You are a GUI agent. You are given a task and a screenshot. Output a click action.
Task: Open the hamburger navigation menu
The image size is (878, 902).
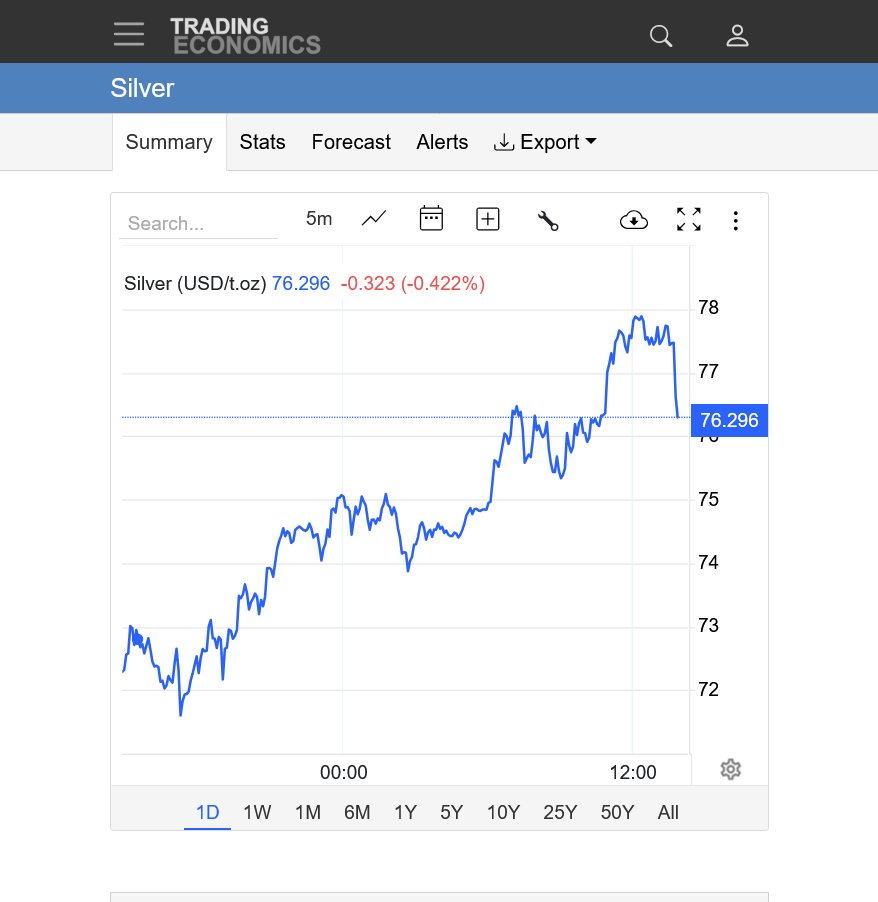[129, 34]
